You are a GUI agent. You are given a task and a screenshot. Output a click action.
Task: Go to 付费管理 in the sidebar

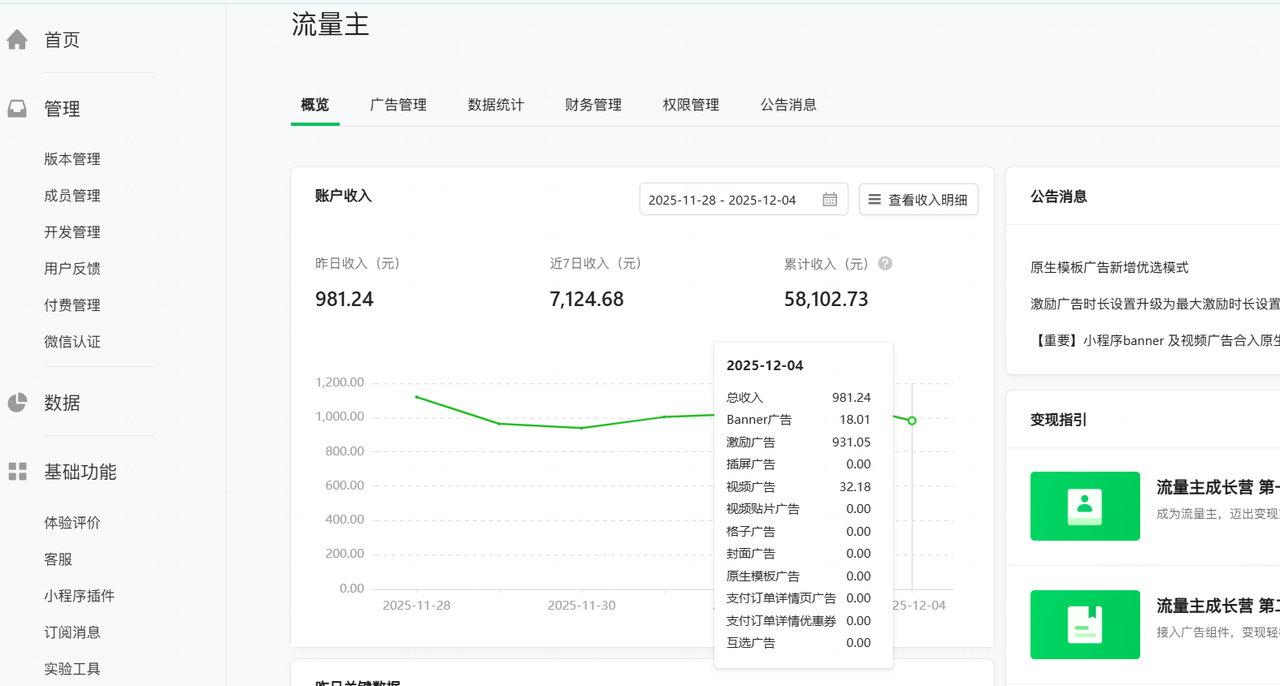point(72,305)
